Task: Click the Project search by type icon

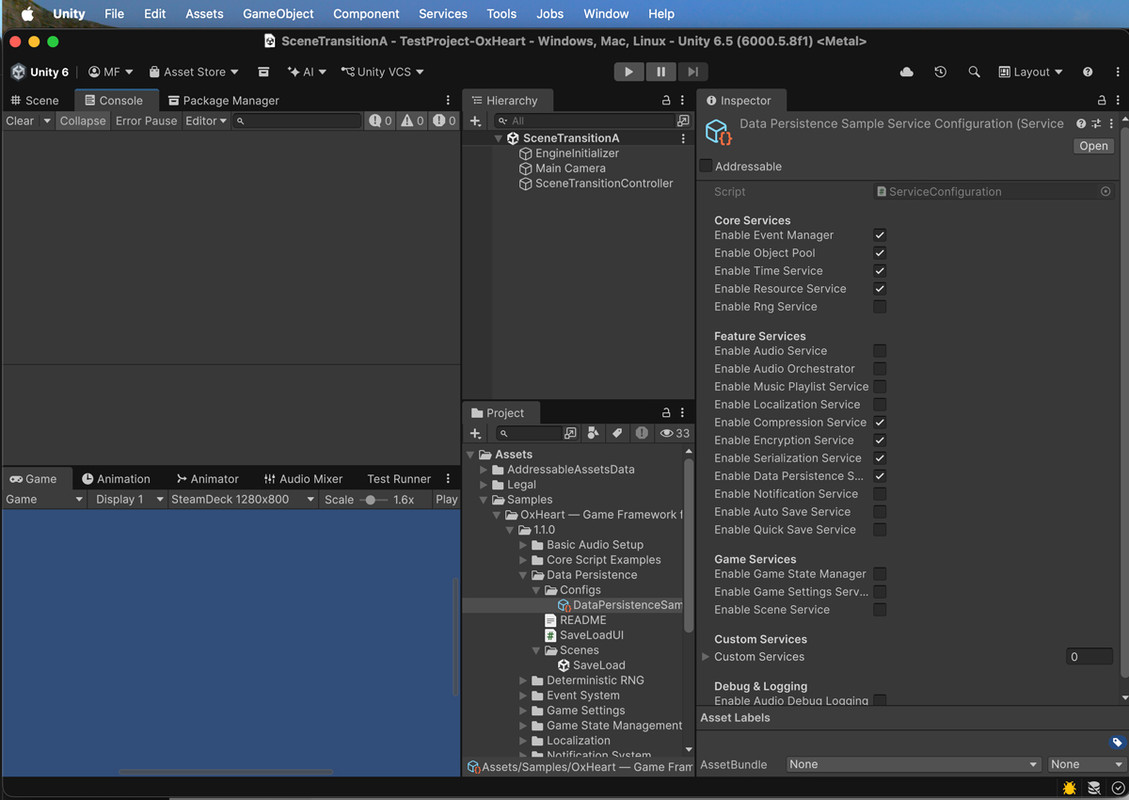Action: (593, 433)
